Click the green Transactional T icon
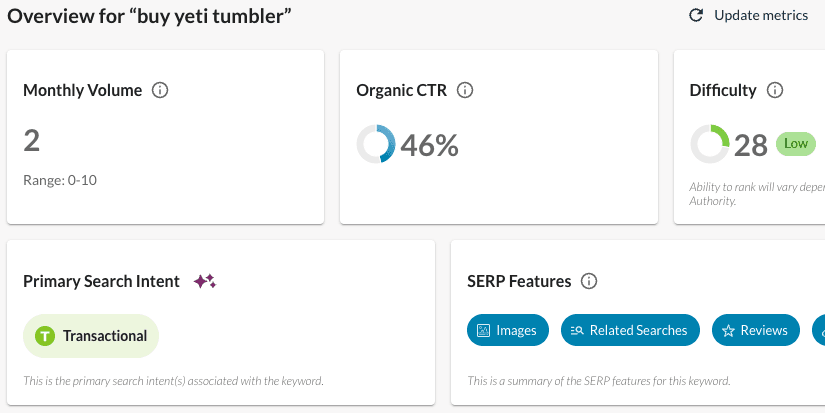The image size is (825, 413). coord(45,336)
